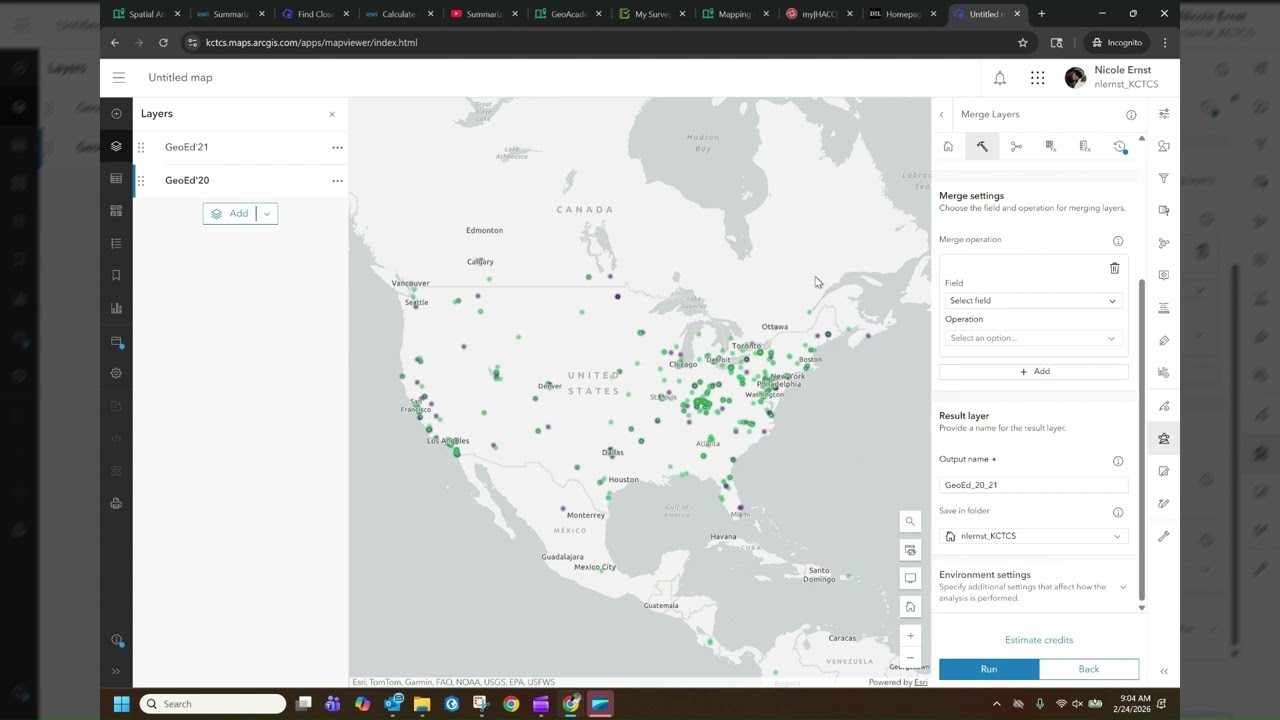Select the Layers icon in dark sidebar
1280x720 pixels.
116,147
